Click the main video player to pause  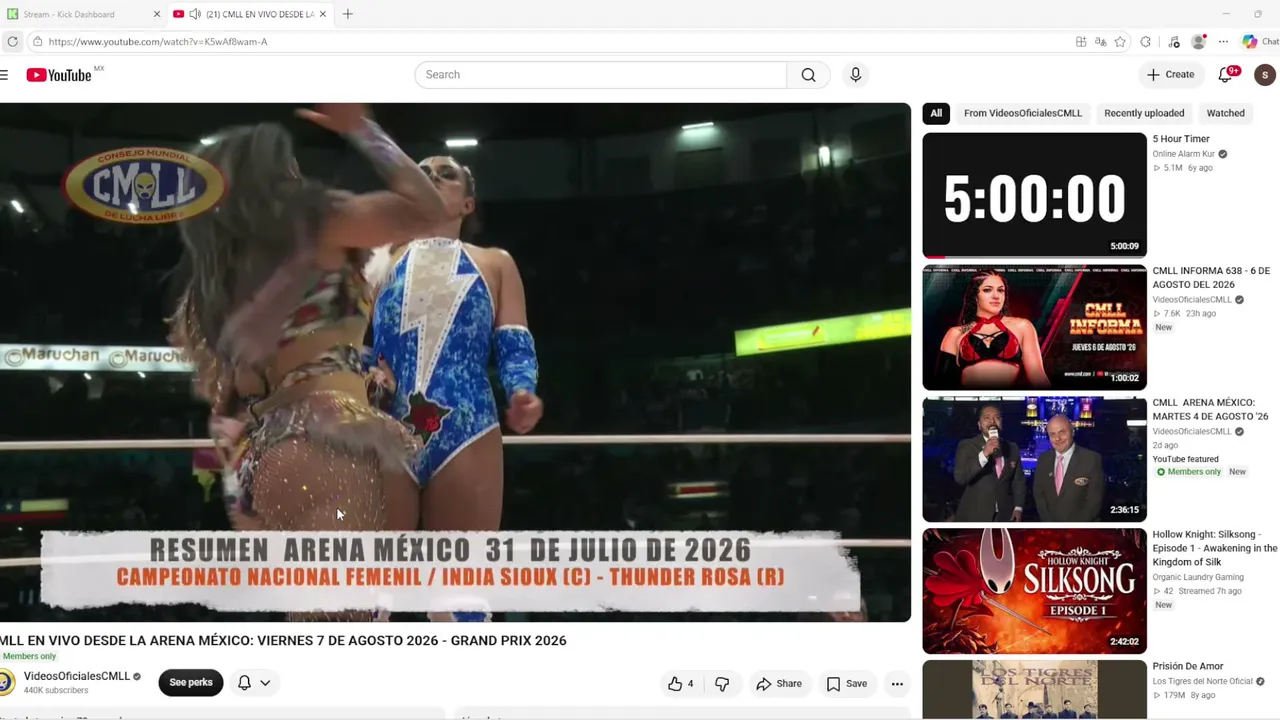[x=455, y=362]
